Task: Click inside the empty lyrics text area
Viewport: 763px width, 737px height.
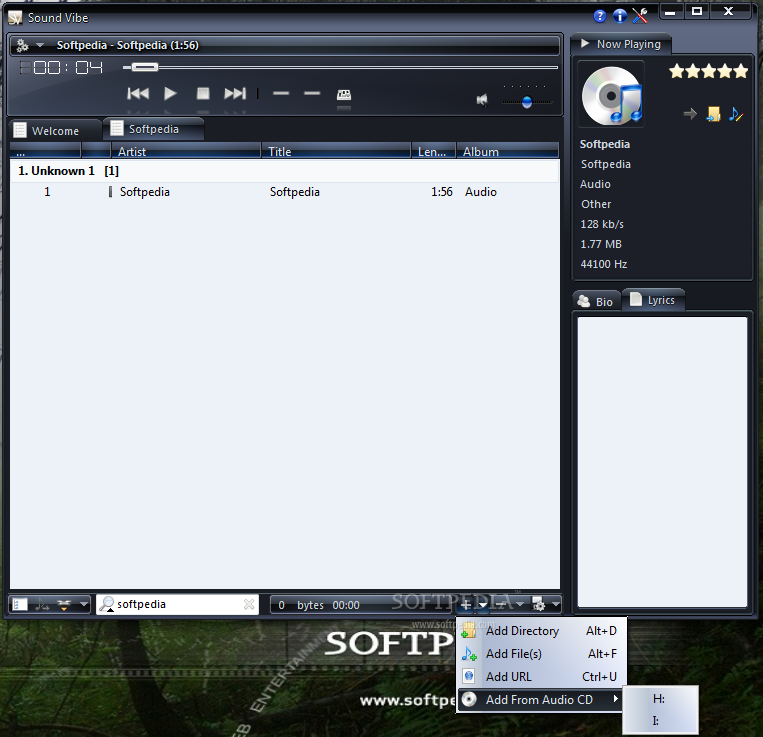Action: click(662, 462)
